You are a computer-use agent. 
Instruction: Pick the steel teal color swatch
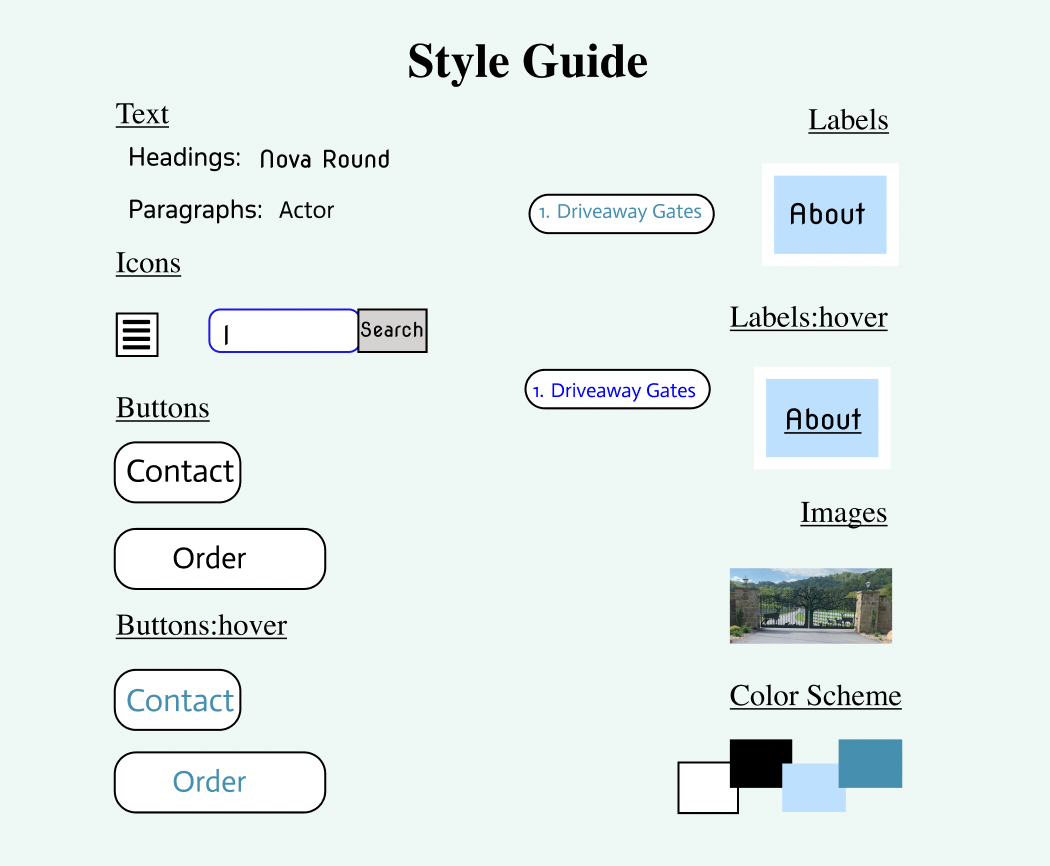click(871, 762)
